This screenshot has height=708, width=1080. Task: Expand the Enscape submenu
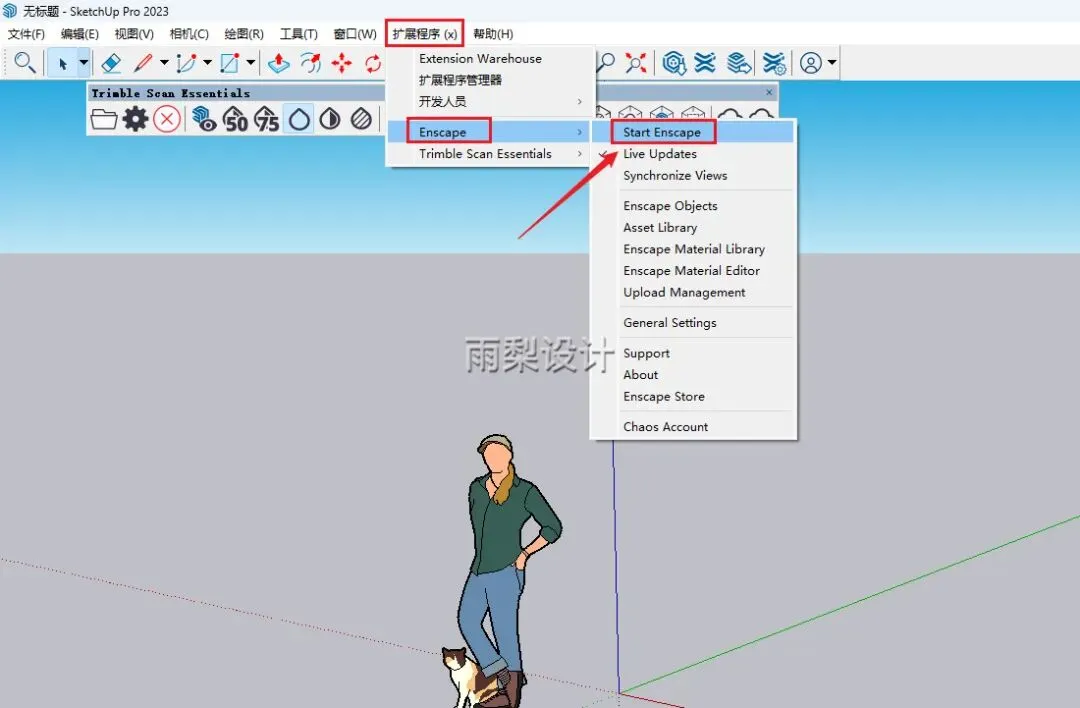pyautogui.click(x=490, y=132)
